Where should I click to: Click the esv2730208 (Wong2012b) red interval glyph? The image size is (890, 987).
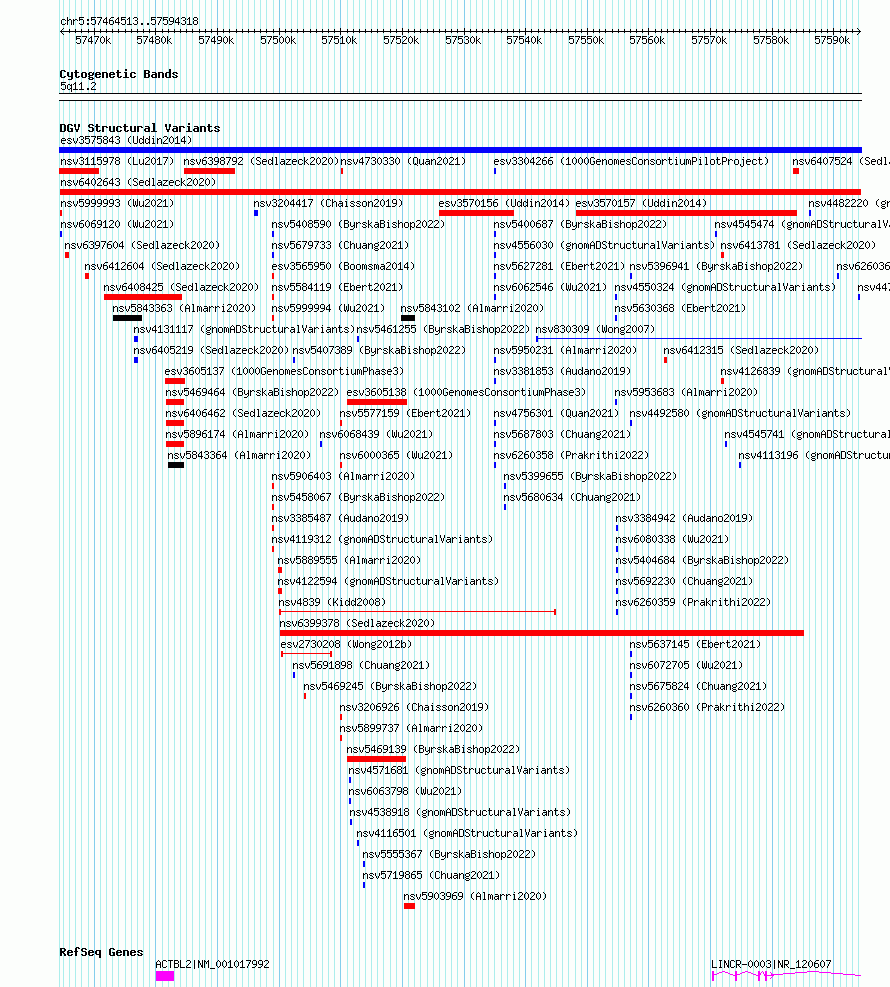tap(307, 654)
